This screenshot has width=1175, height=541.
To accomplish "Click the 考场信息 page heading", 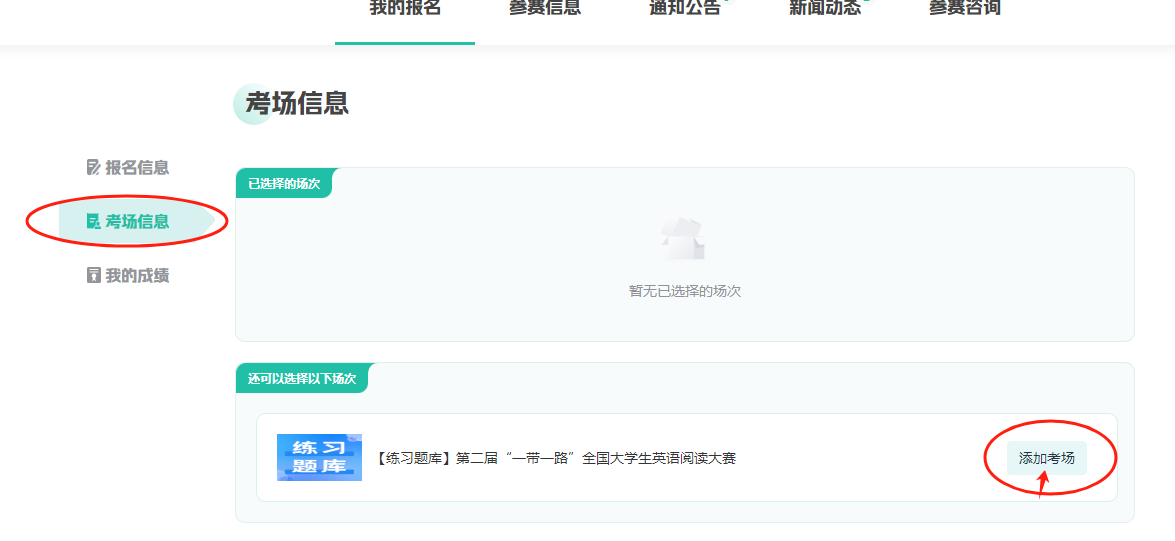I will (x=297, y=103).
